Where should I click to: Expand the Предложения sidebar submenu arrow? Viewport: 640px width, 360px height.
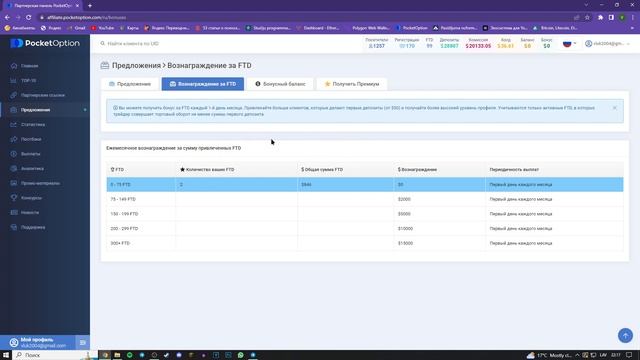click(x=85, y=110)
